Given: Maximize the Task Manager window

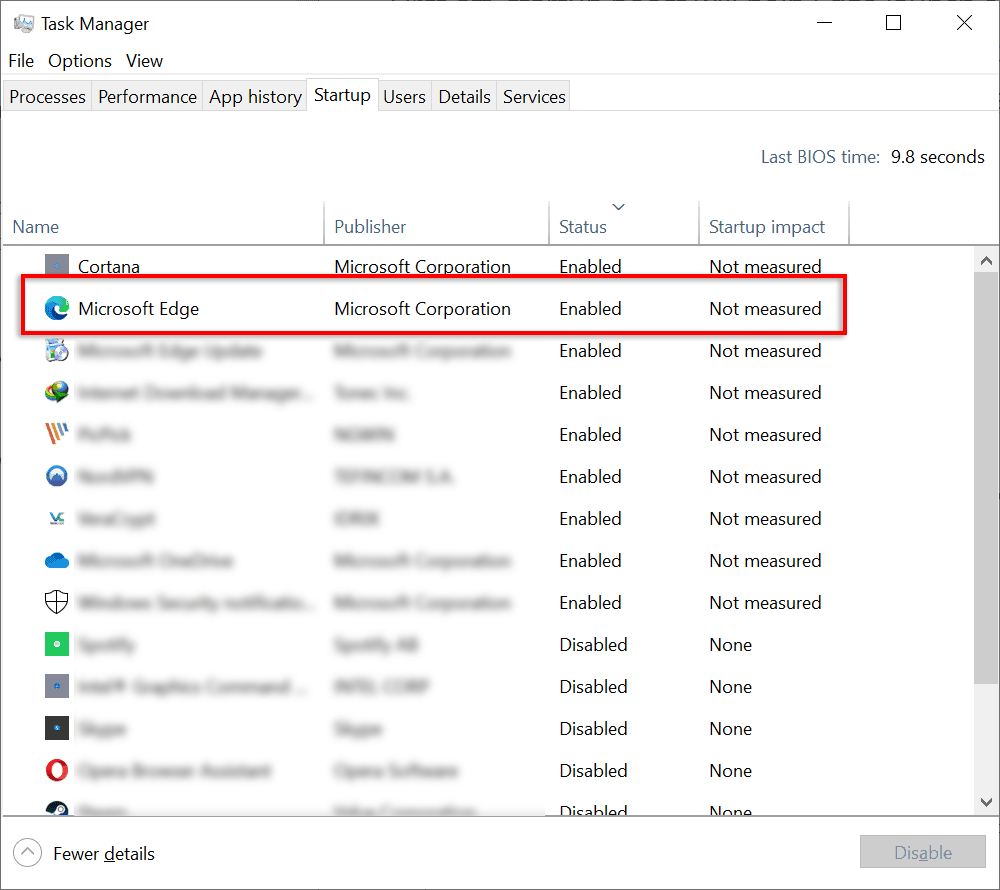Looking at the screenshot, I should (x=893, y=23).
